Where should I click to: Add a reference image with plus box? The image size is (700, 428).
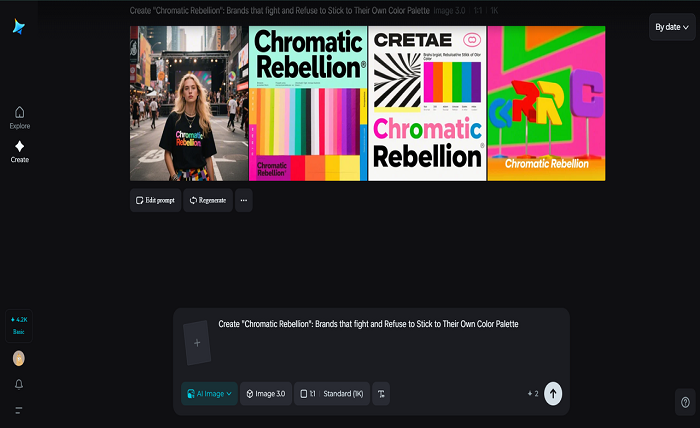pyautogui.click(x=197, y=343)
